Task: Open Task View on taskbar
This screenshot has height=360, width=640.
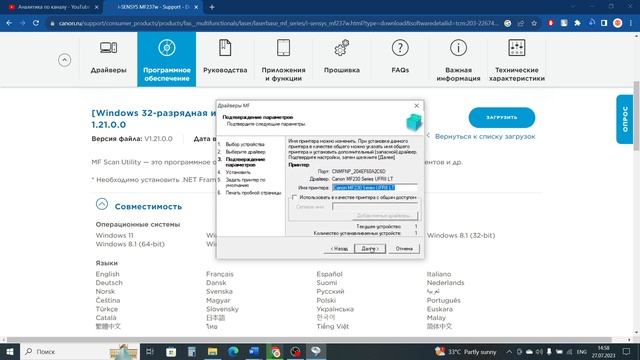Action: [150, 351]
